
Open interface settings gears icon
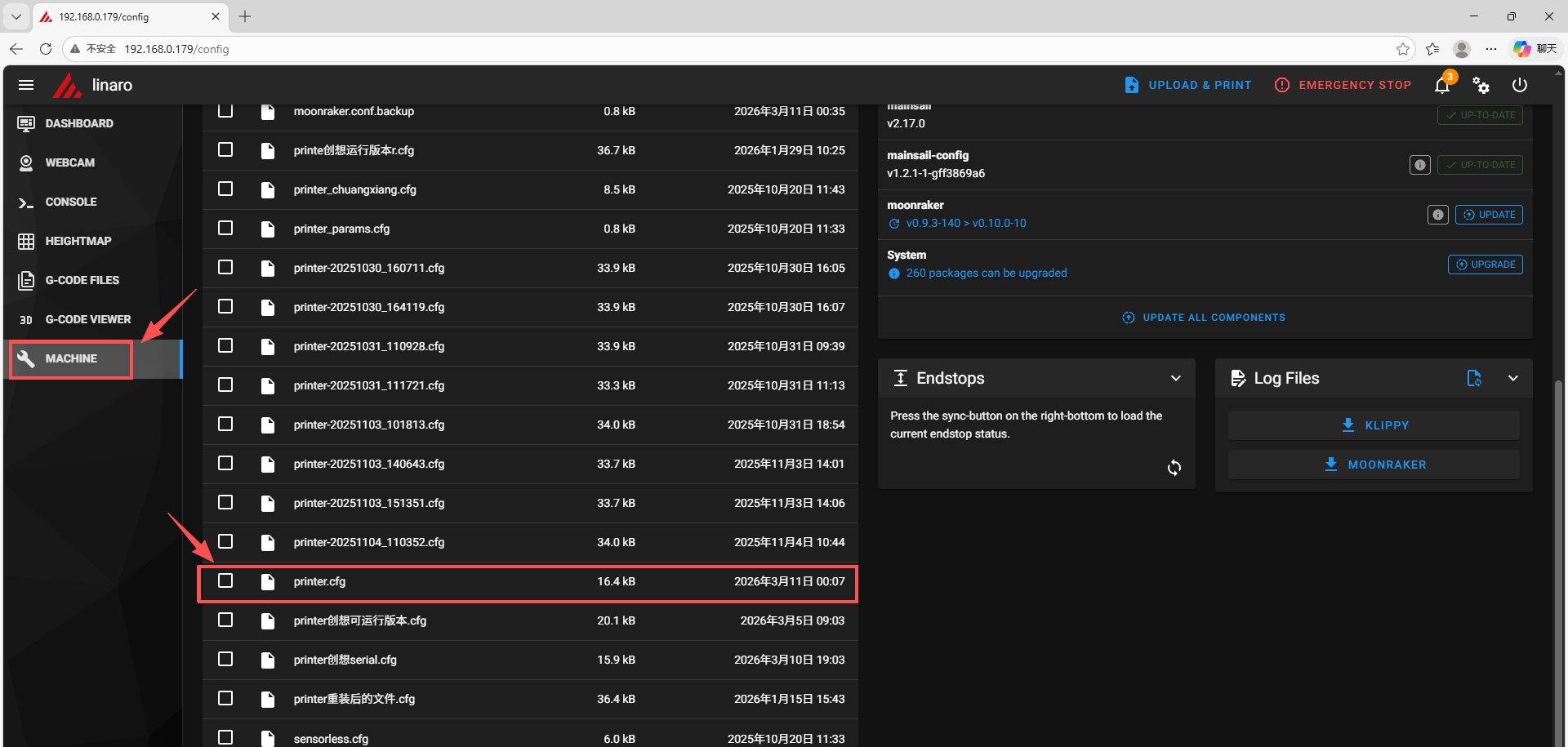[1481, 85]
